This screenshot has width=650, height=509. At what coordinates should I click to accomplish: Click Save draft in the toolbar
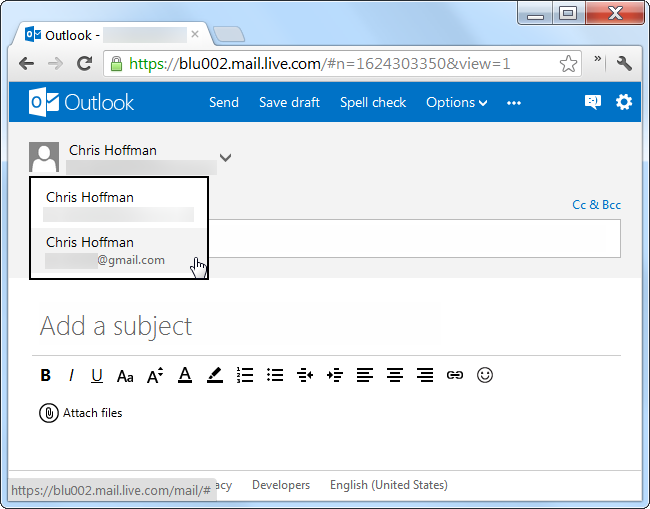tap(289, 102)
